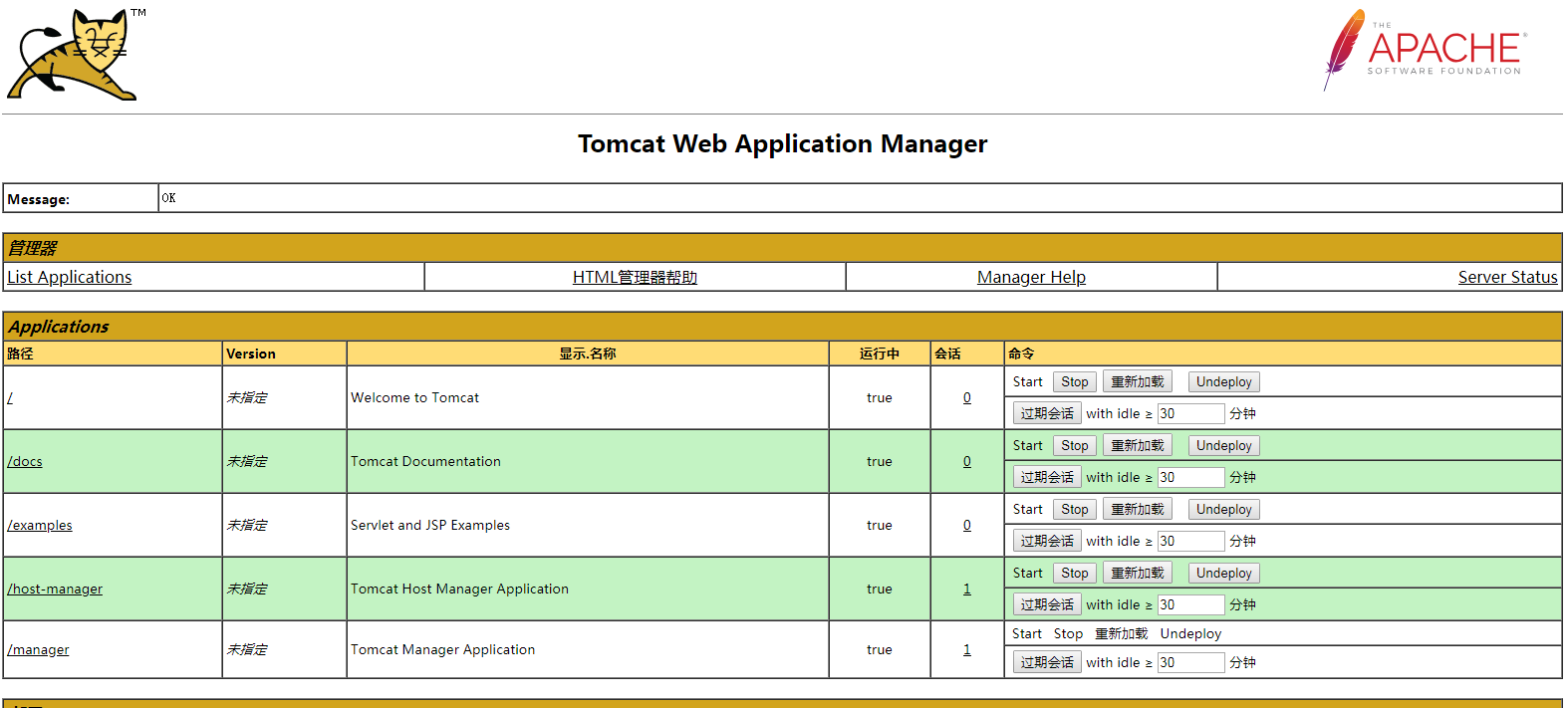1568x708 pixels.
Task: Click the 'true' running value for /manager
Action: pos(880,649)
